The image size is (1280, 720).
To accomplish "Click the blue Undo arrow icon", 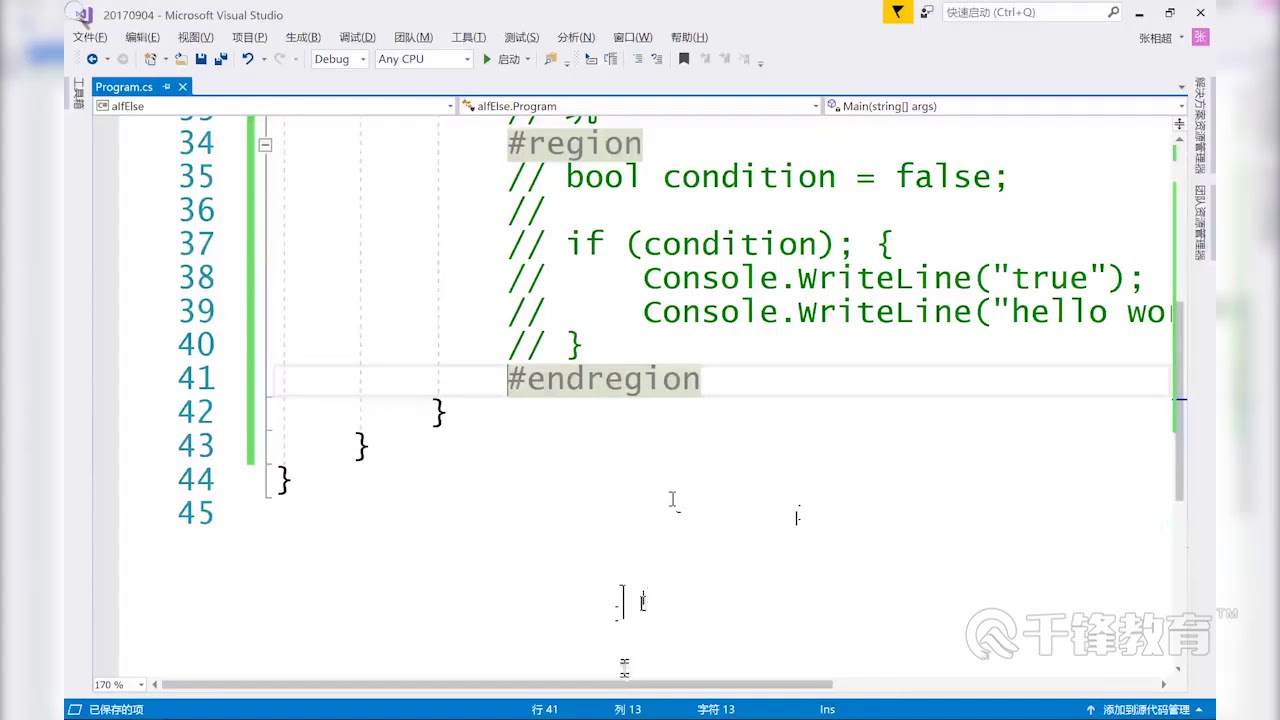I will click(247, 59).
